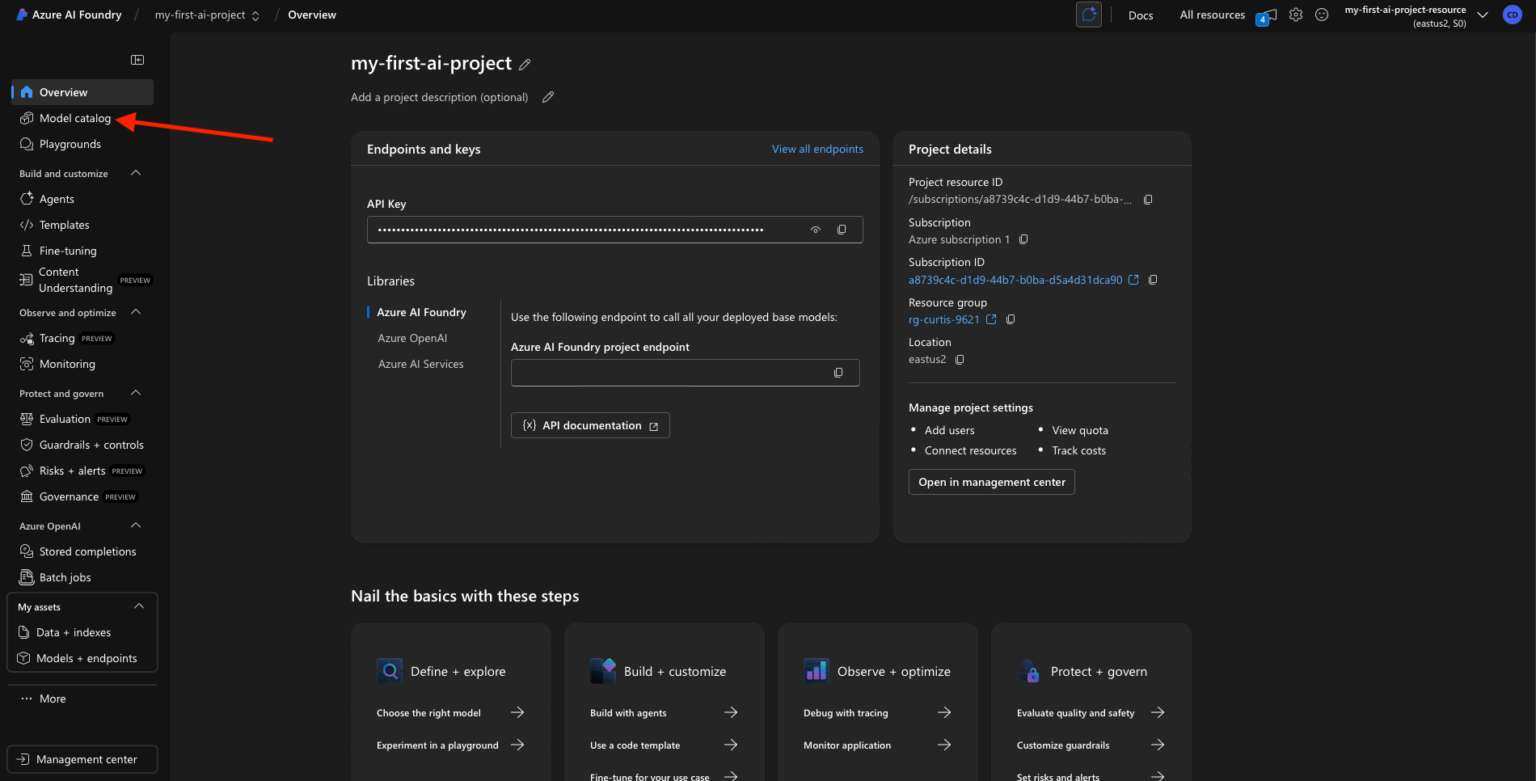Open Choose the right model arrow

(x=517, y=713)
